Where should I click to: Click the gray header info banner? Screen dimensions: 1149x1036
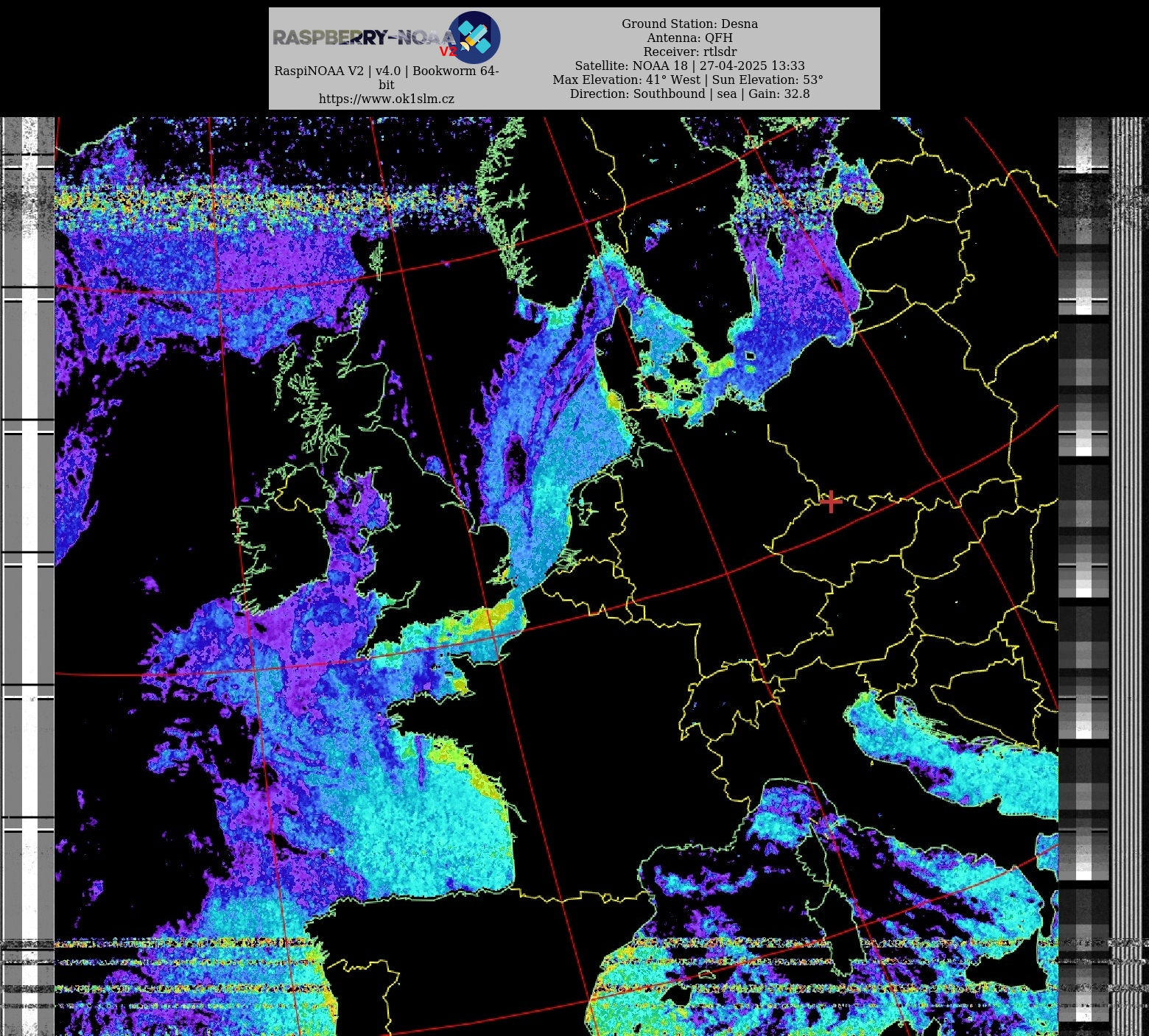(x=574, y=59)
